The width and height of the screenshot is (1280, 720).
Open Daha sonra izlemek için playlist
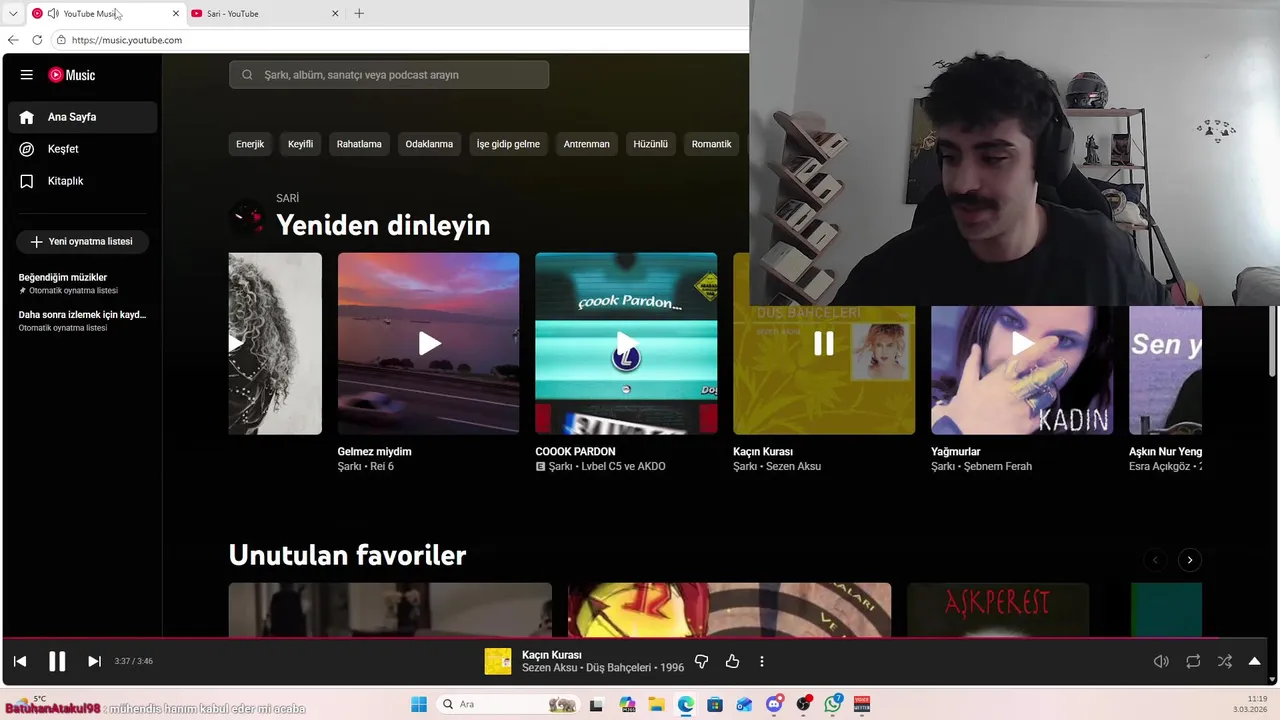pyautogui.click(x=82, y=320)
